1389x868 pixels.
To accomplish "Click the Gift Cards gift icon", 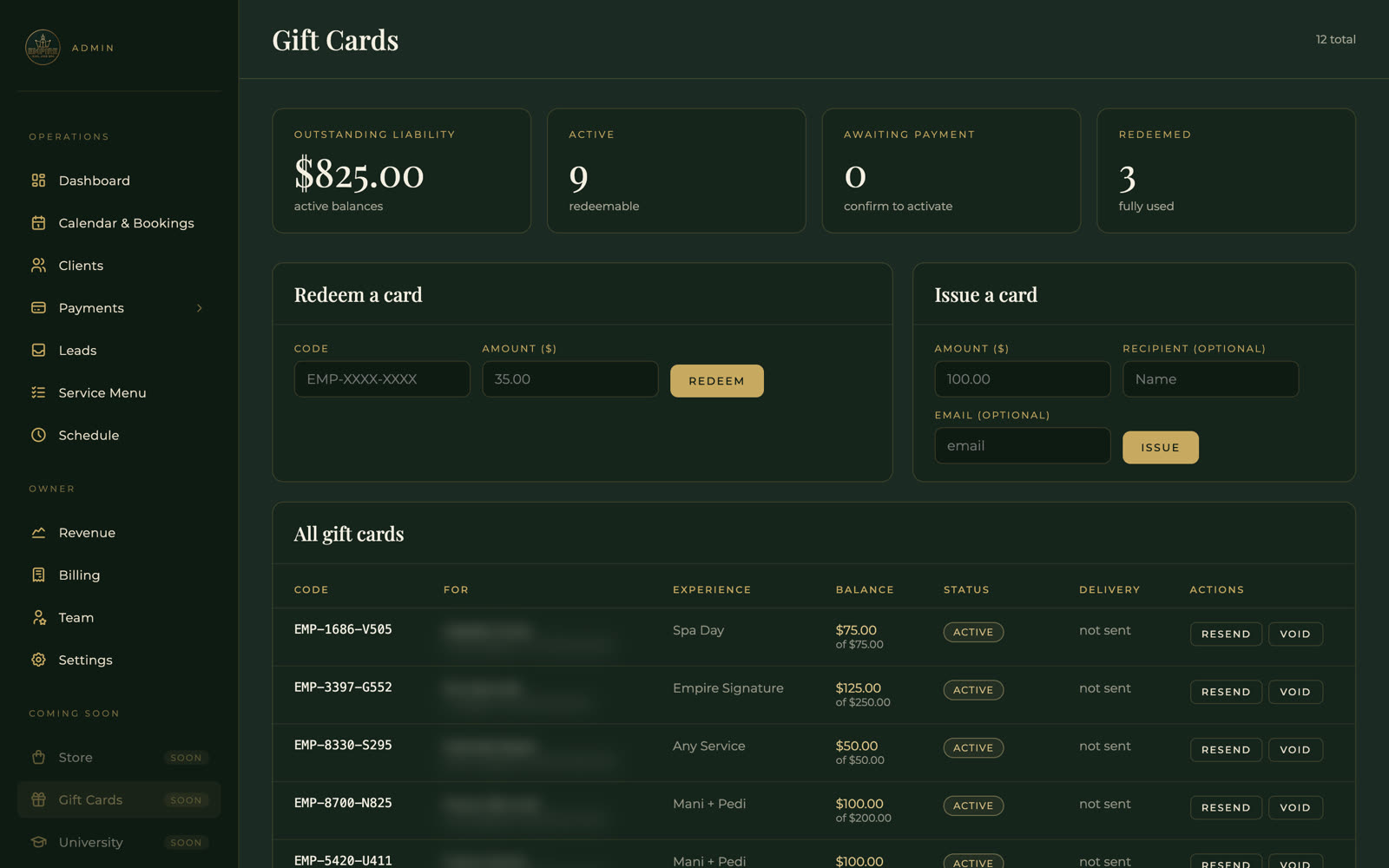I will (x=38, y=800).
